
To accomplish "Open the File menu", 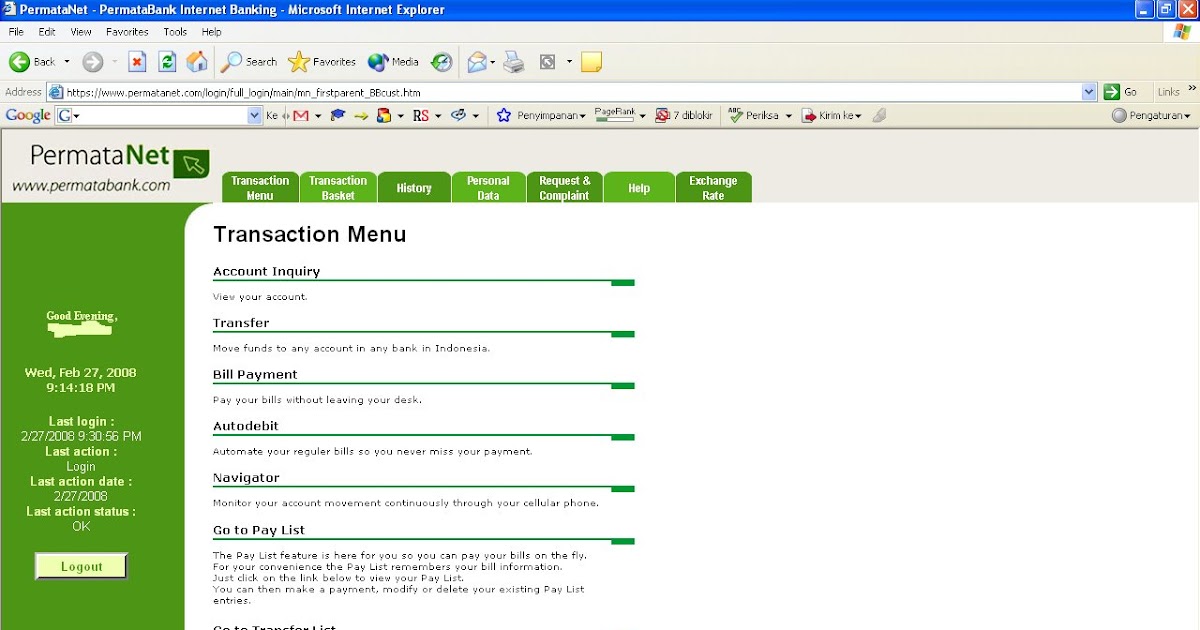I will (x=16, y=32).
